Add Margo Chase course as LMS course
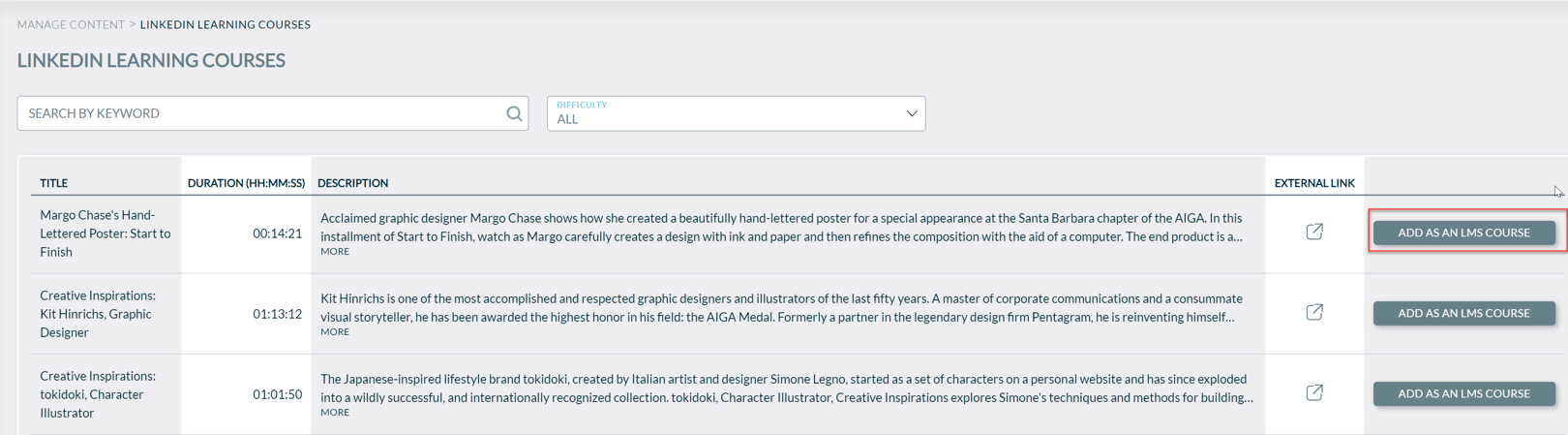The image size is (1568, 435). pyautogui.click(x=1463, y=233)
